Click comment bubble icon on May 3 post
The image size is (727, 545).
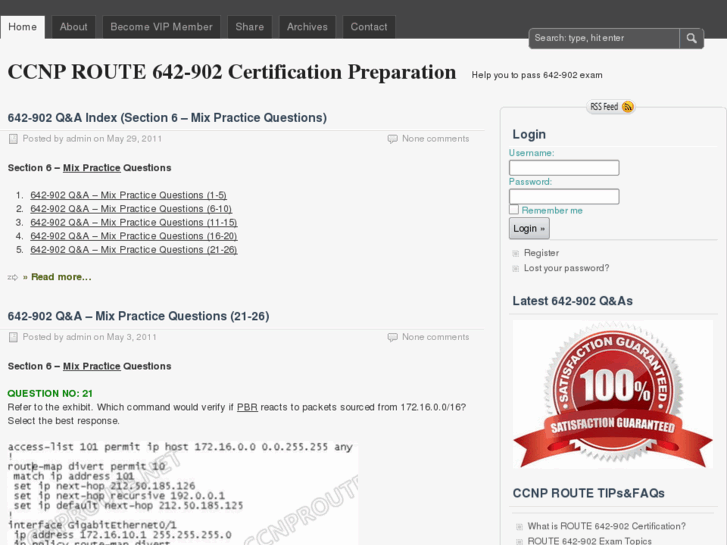(392, 338)
